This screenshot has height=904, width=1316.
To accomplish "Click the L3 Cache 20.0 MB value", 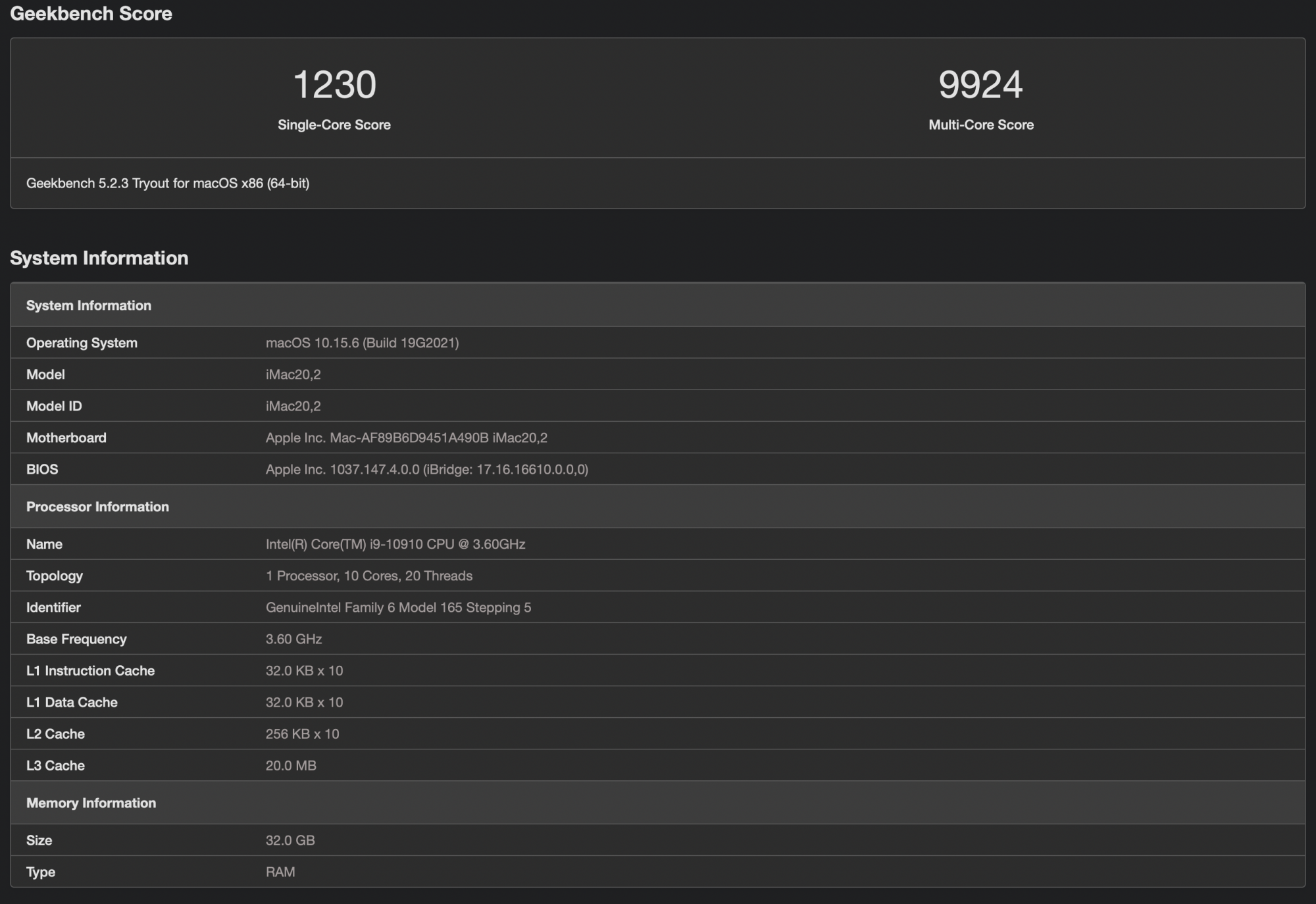I will point(291,765).
